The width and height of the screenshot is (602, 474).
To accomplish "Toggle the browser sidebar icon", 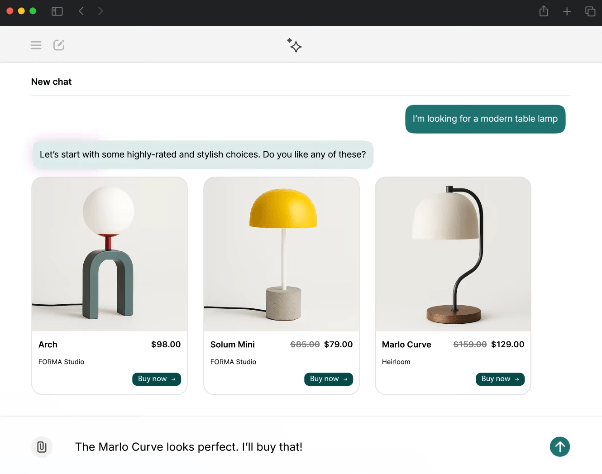I will click(57, 11).
